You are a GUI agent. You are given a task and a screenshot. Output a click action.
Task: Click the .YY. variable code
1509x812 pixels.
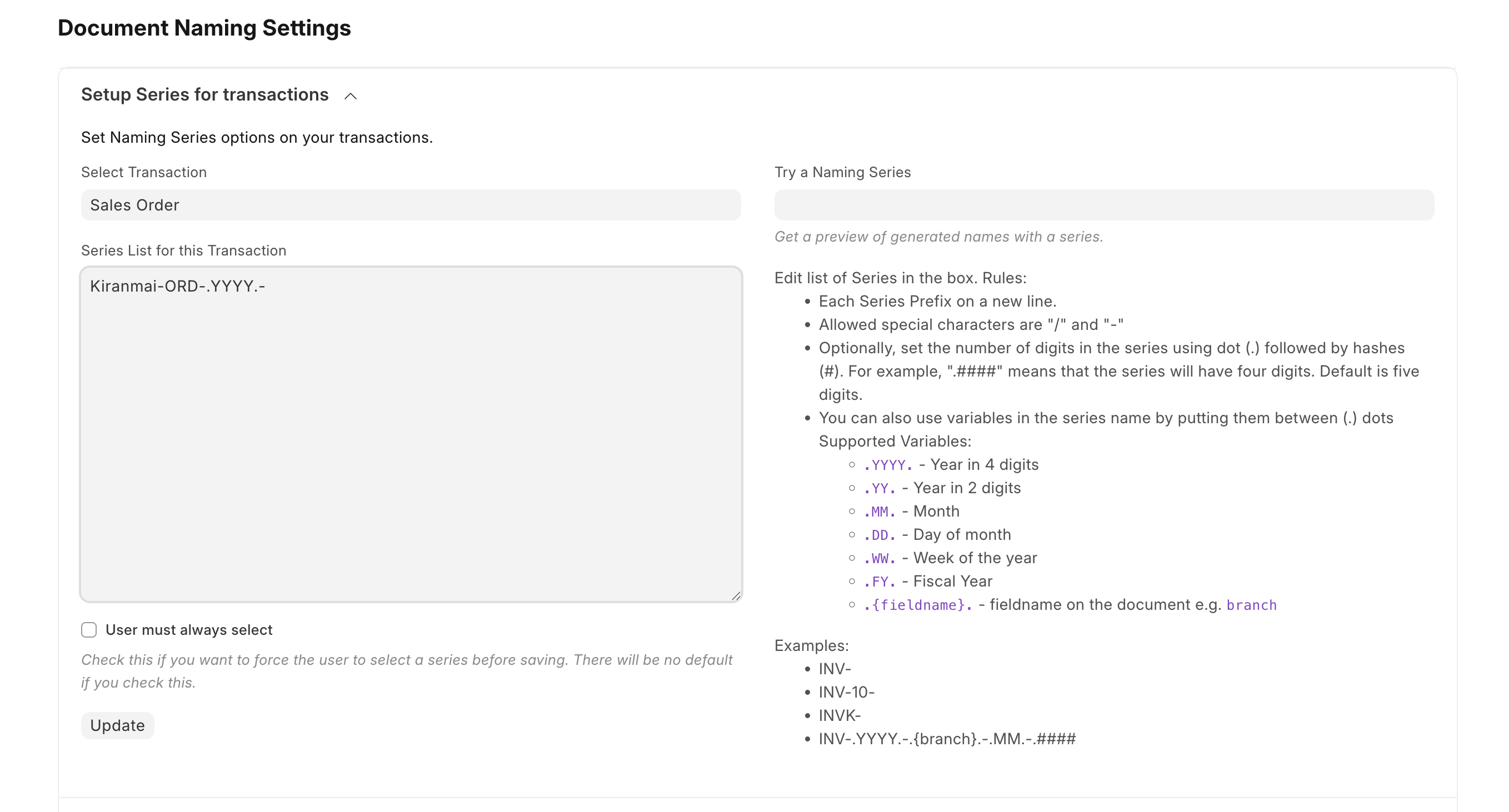[880, 488]
